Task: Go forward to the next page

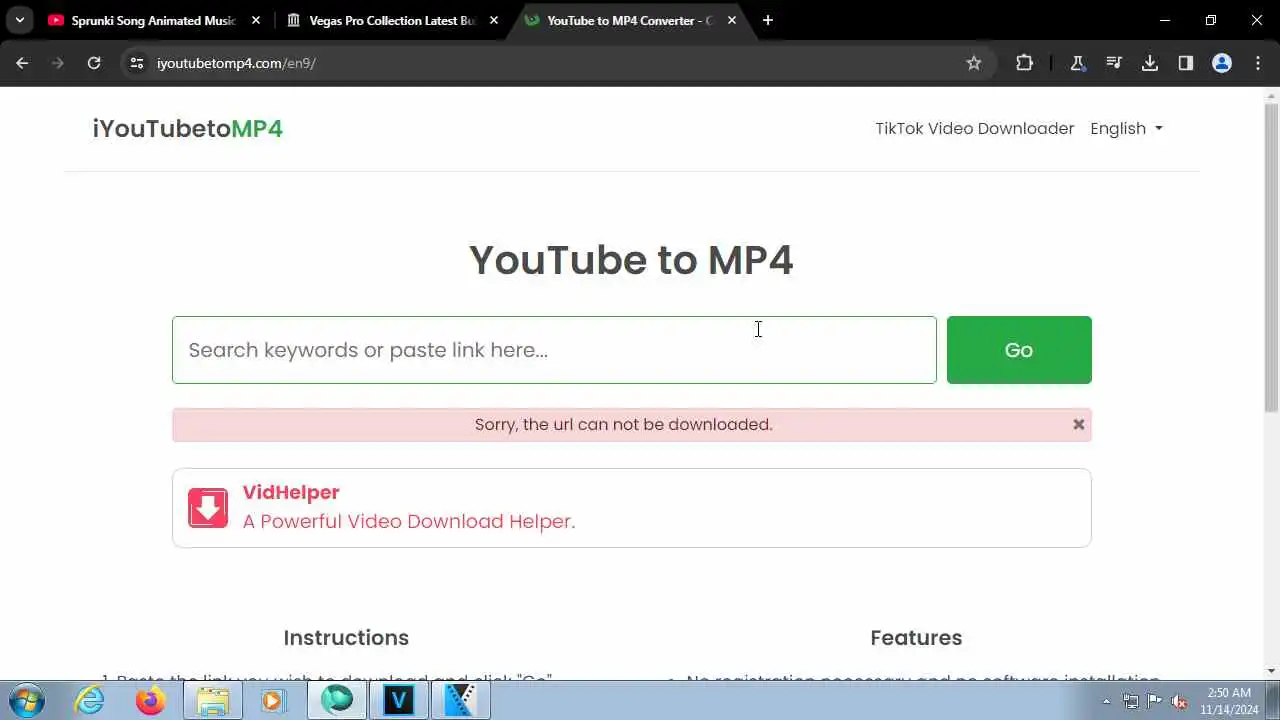Action: 58,63
